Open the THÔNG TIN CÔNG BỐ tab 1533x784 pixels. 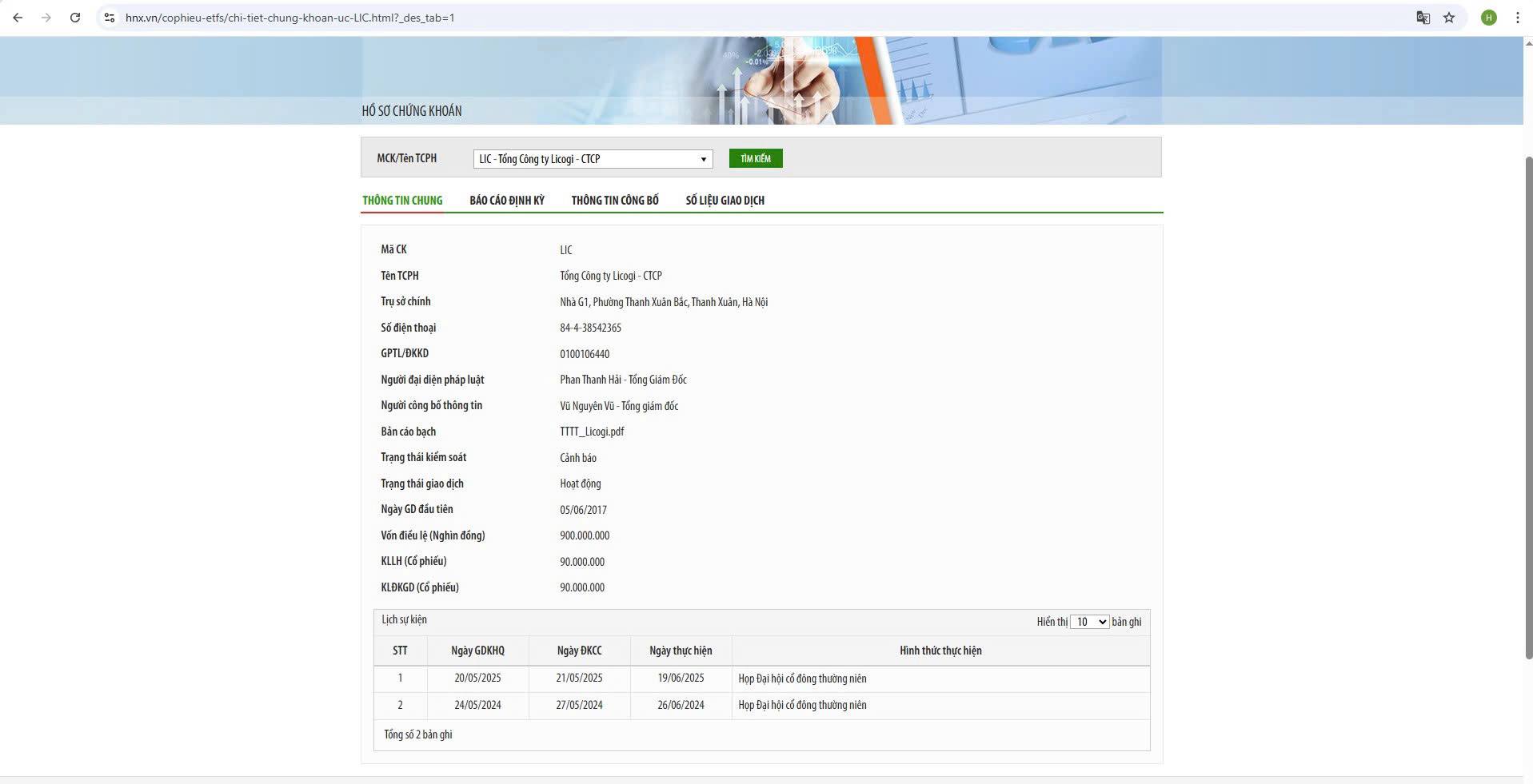tap(615, 201)
